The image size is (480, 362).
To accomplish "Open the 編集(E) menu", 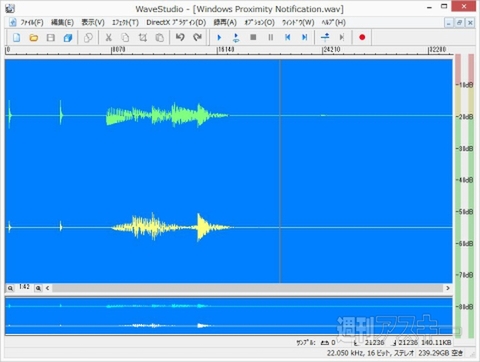I will (x=62, y=22).
